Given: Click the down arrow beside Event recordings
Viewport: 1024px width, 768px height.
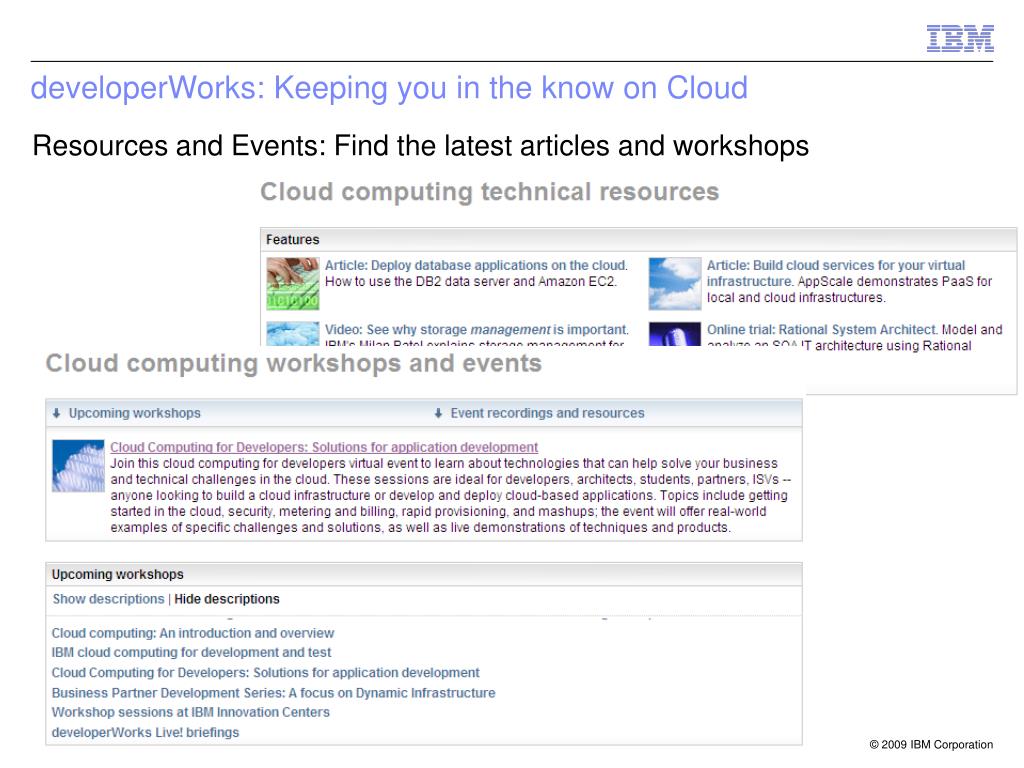Looking at the screenshot, I should click(x=438, y=413).
